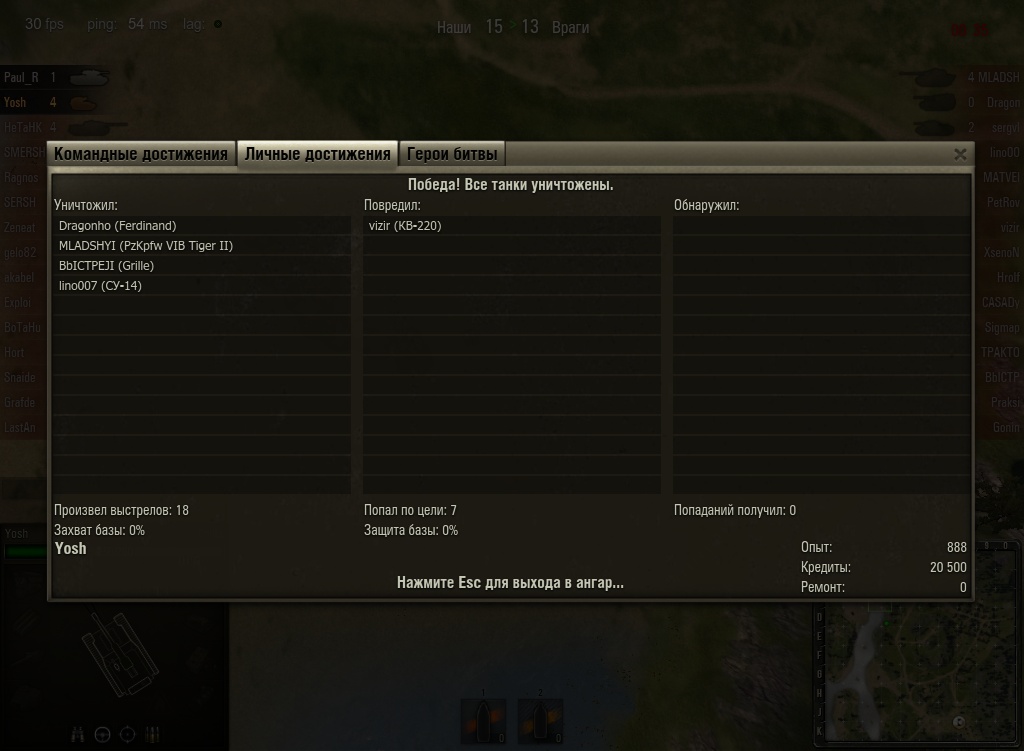This screenshot has height=751, width=1024.
Task: Click the steering wheel driver icon
Action: point(103,735)
